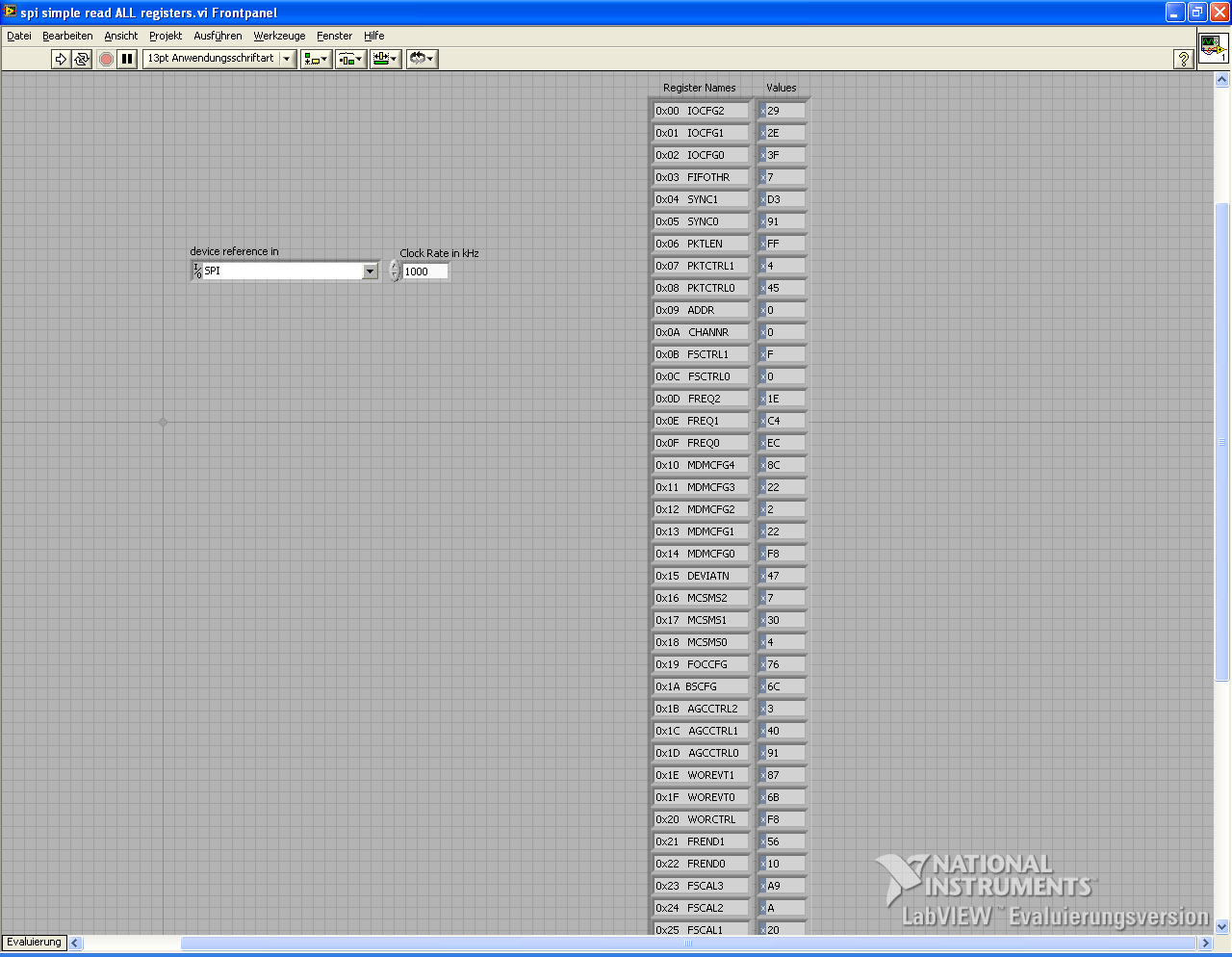Click the value D3 for SYNC1
This screenshot has width=1232, height=957.
[x=785, y=199]
